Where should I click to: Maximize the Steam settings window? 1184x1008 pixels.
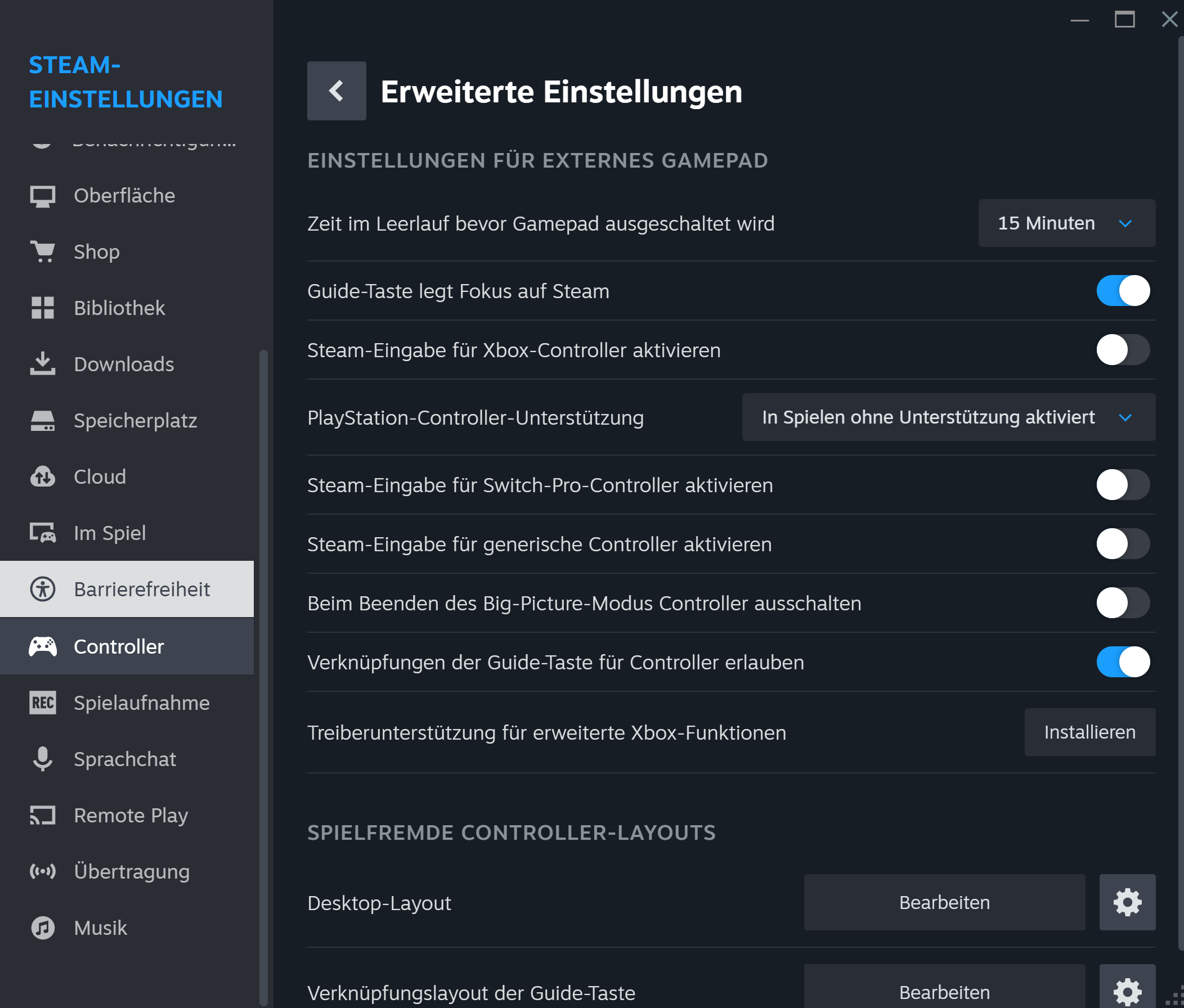(1124, 20)
